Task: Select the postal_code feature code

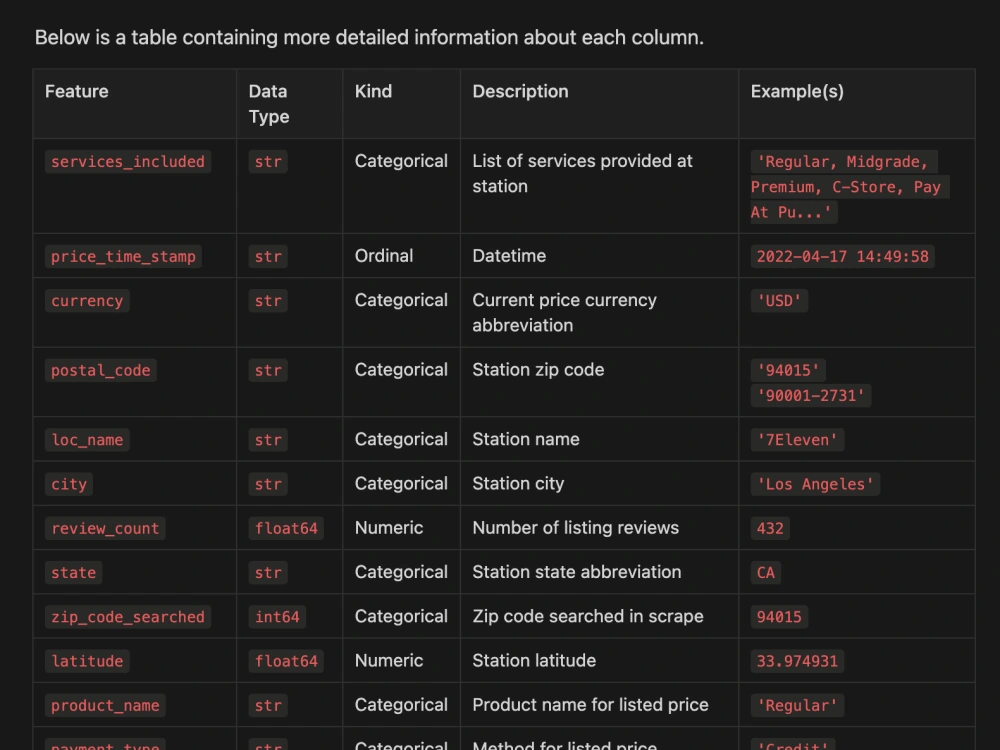Action: [x=101, y=370]
